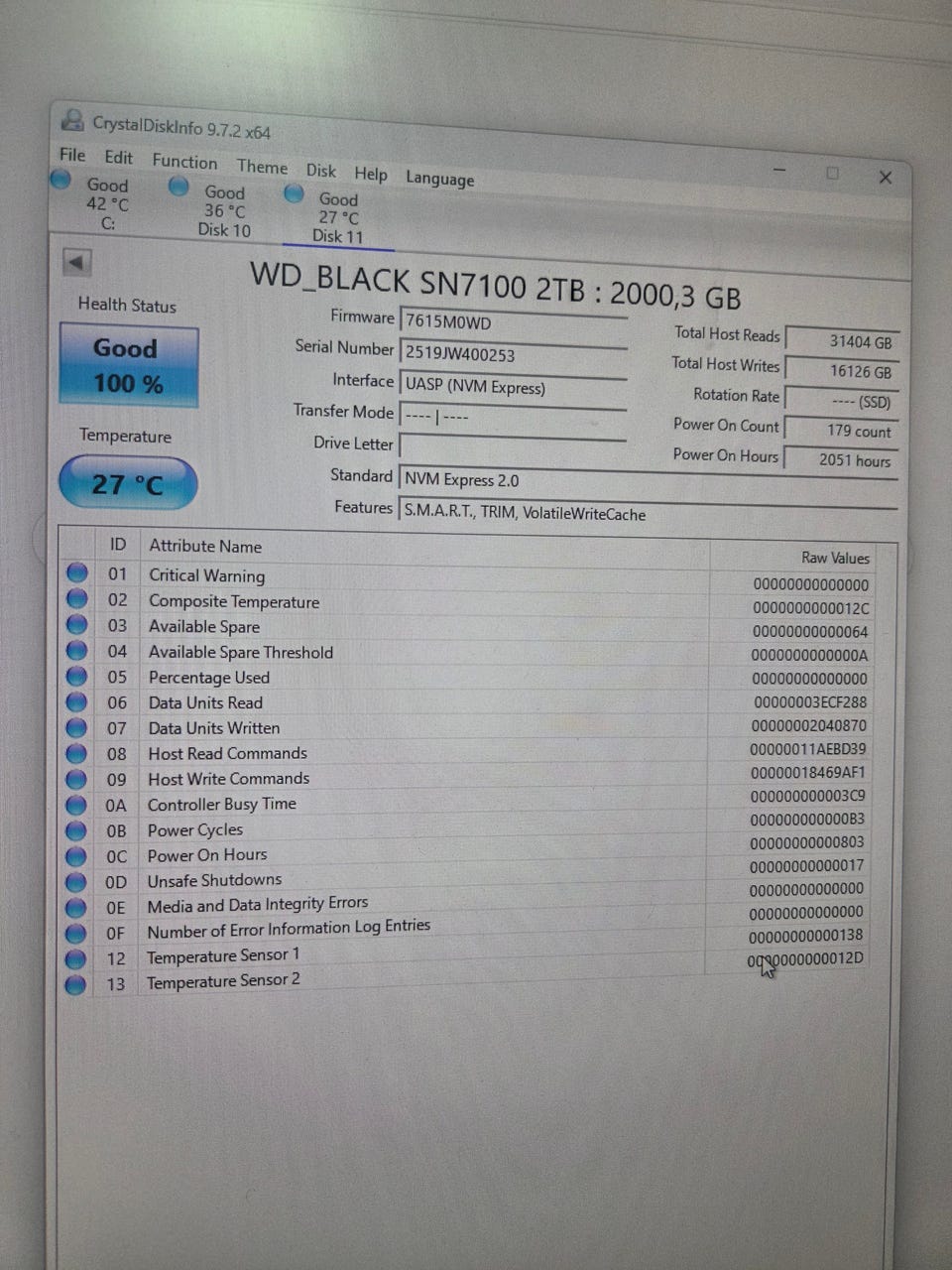Click the status icon of Data Units Written row
952x1270 pixels.
pyautogui.click(x=76, y=727)
